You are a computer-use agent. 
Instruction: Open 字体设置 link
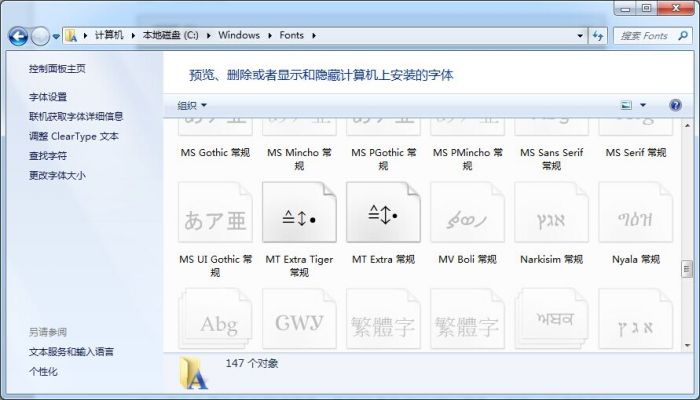(x=48, y=97)
